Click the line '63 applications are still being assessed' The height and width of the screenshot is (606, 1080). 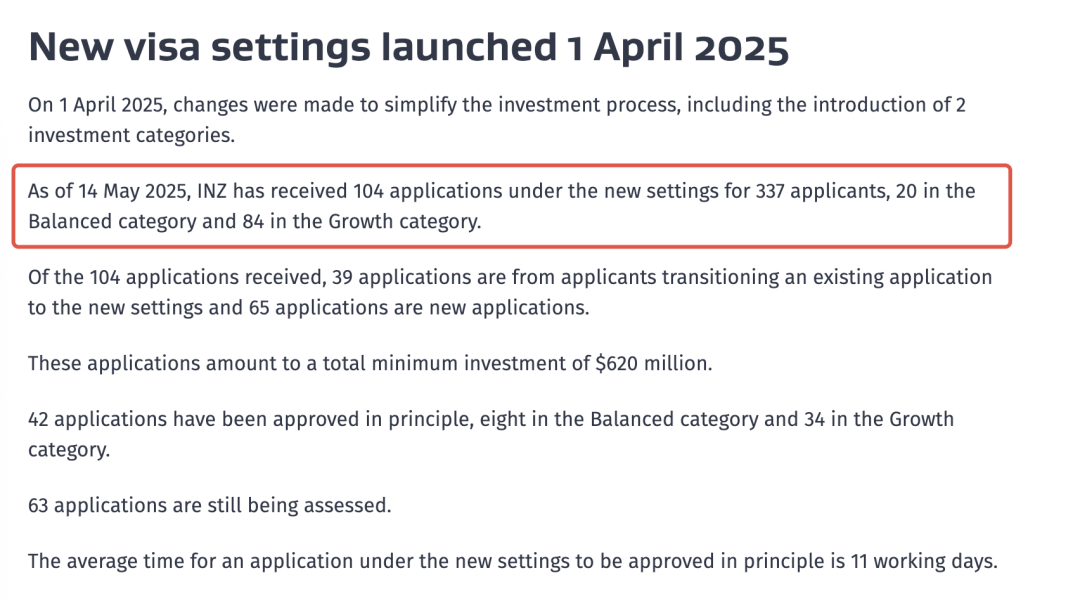click(209, 505)
